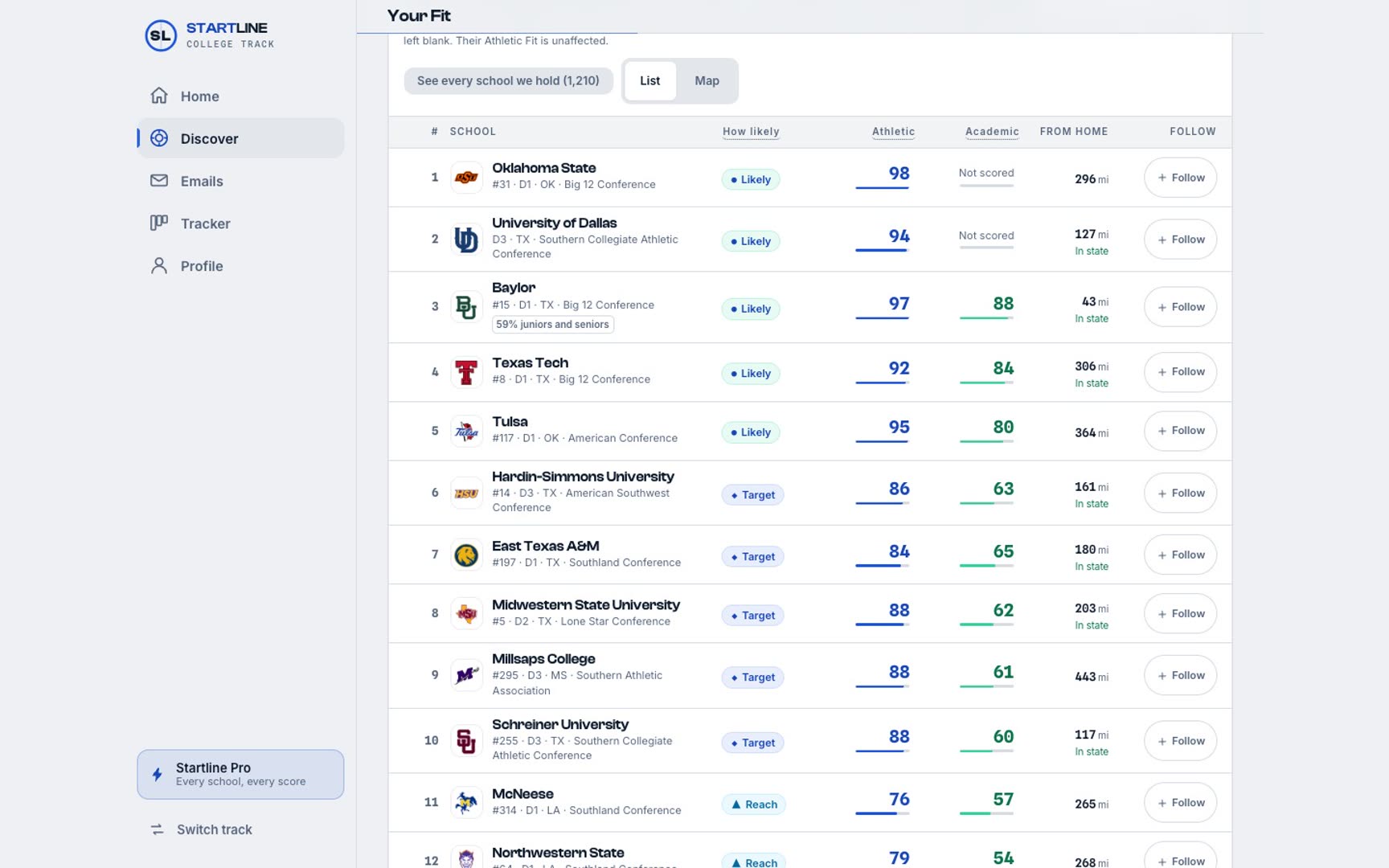Image resolution: width=1389 pixels, height=868 pixels.
Task: Follow Hardin-Simmons University
Action: [x=1180, y=493]
